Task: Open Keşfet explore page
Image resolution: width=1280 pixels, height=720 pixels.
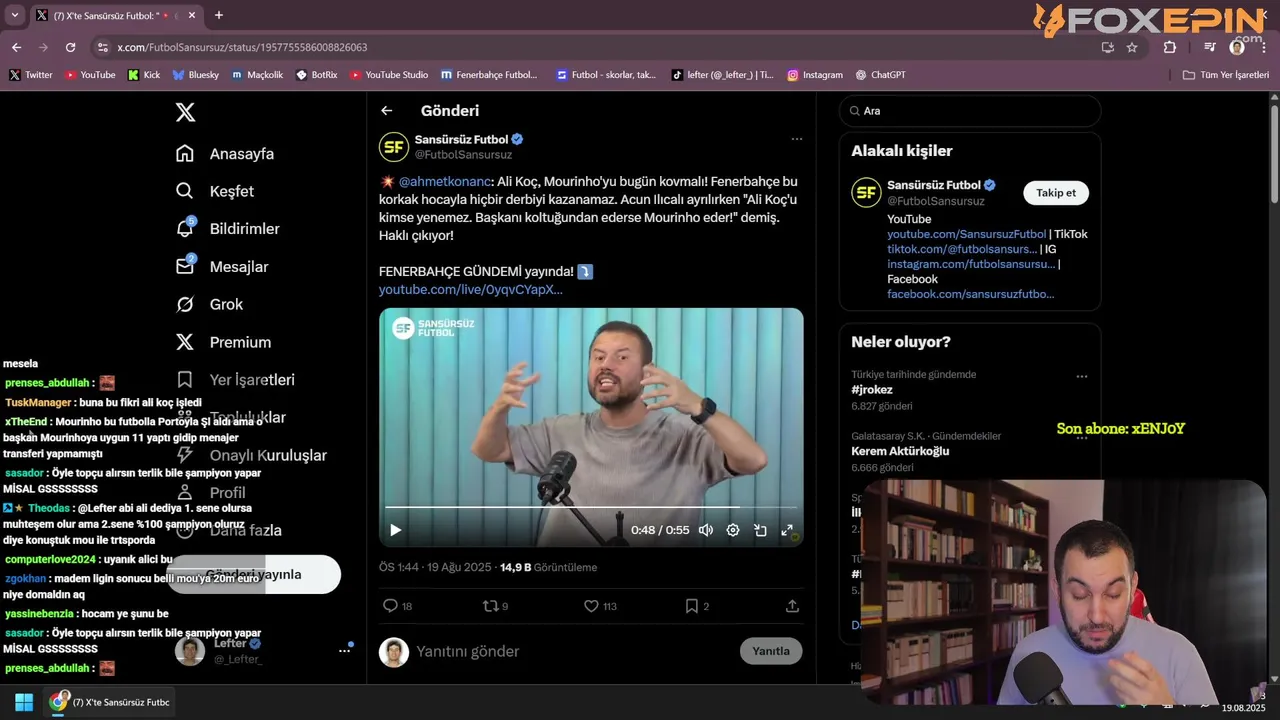Action: [x=215, y=191]
